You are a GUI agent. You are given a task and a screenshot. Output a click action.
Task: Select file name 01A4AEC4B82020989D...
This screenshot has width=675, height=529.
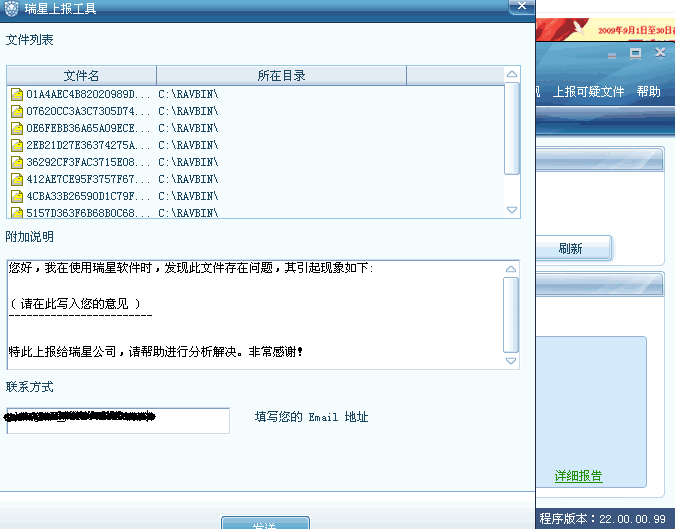(88, 94)
